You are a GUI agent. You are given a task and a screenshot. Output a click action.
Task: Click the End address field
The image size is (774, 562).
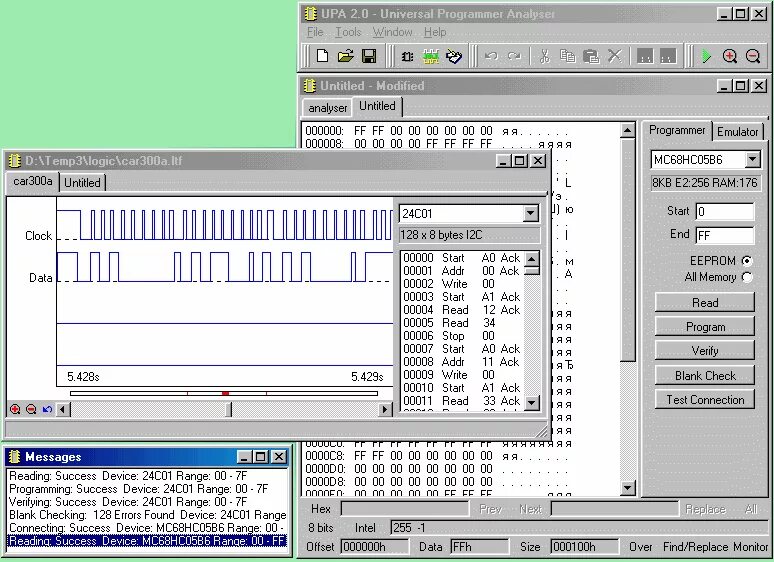coord(725,235)
